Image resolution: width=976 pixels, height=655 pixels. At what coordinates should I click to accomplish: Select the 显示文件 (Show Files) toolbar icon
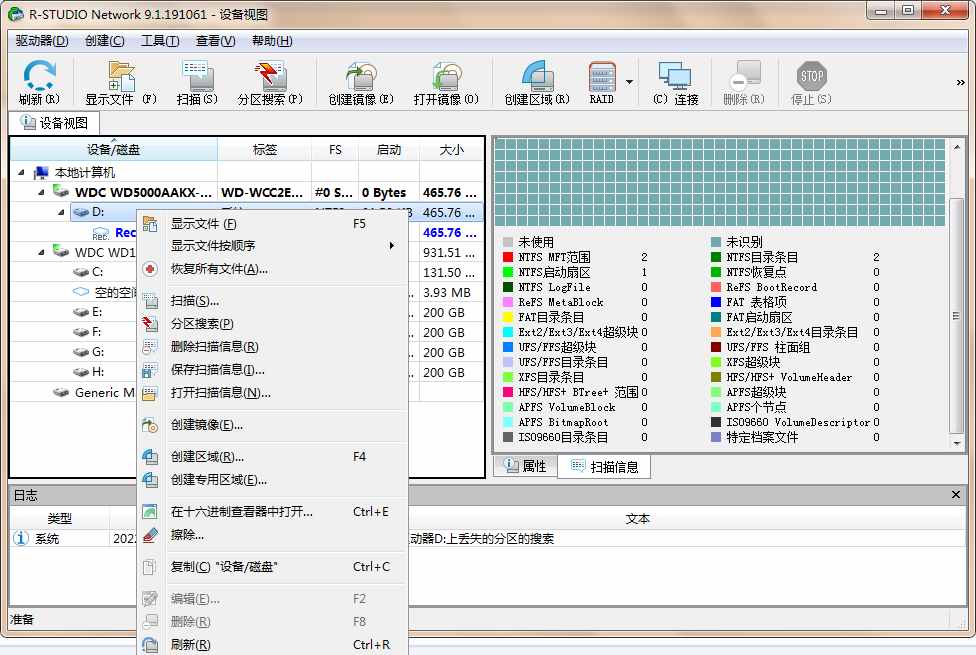pos(118,80)
